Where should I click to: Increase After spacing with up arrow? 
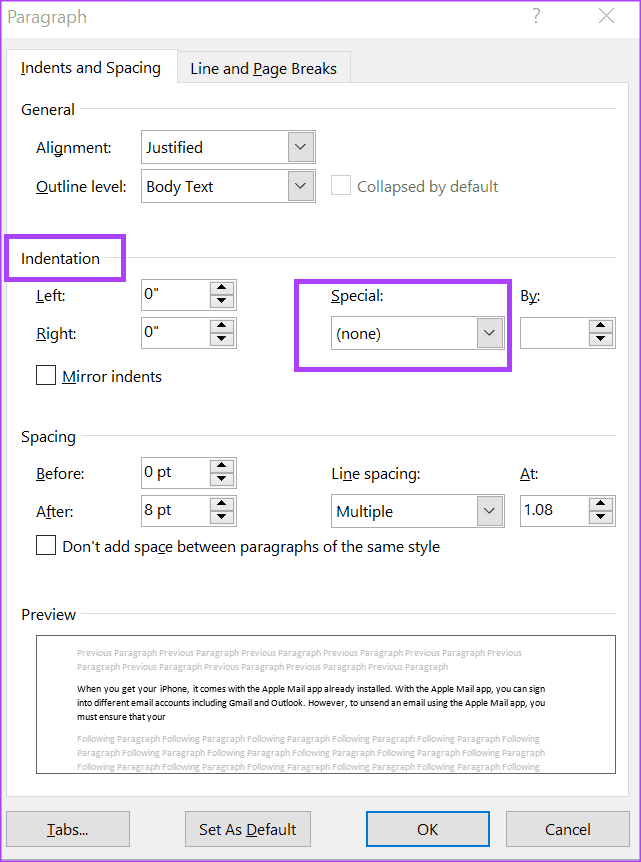pyautogui.click(x=222, y=504)
